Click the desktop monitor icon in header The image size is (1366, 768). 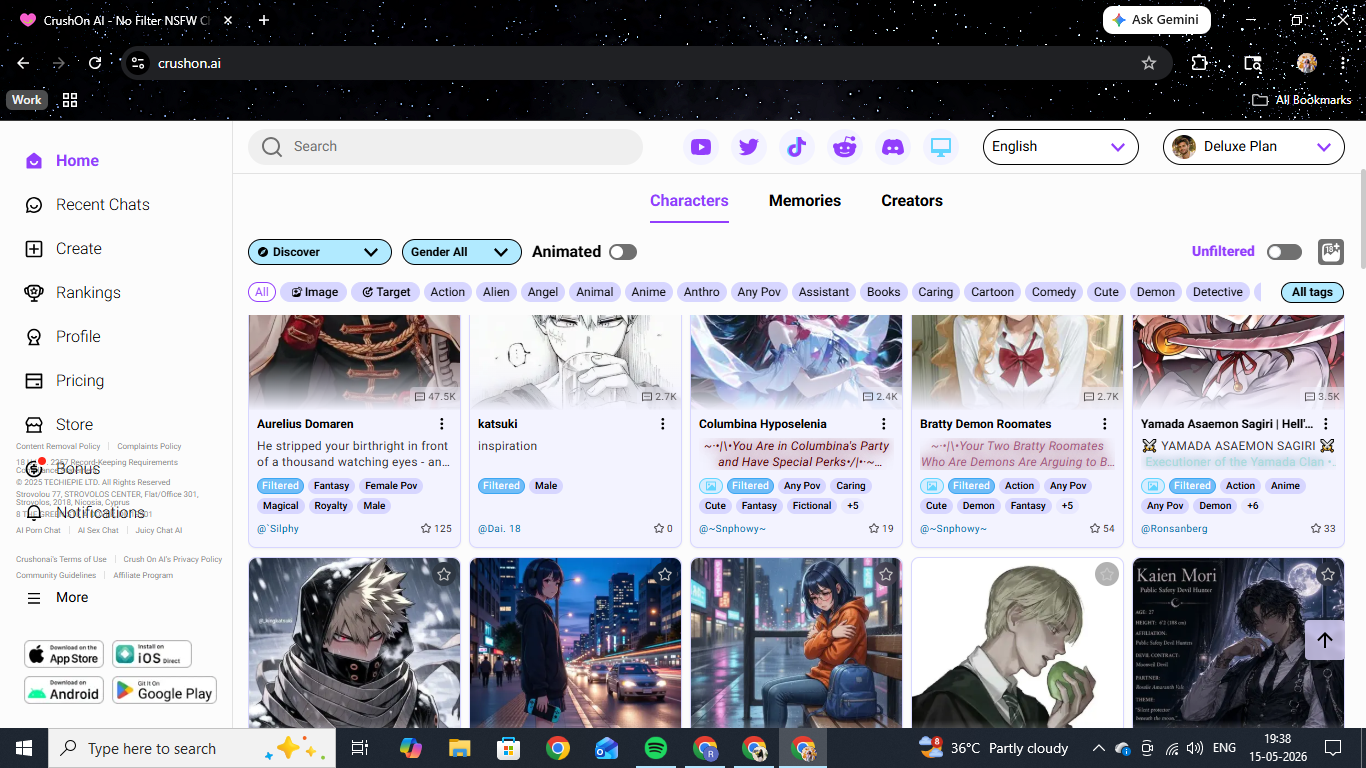pos(941,147)
